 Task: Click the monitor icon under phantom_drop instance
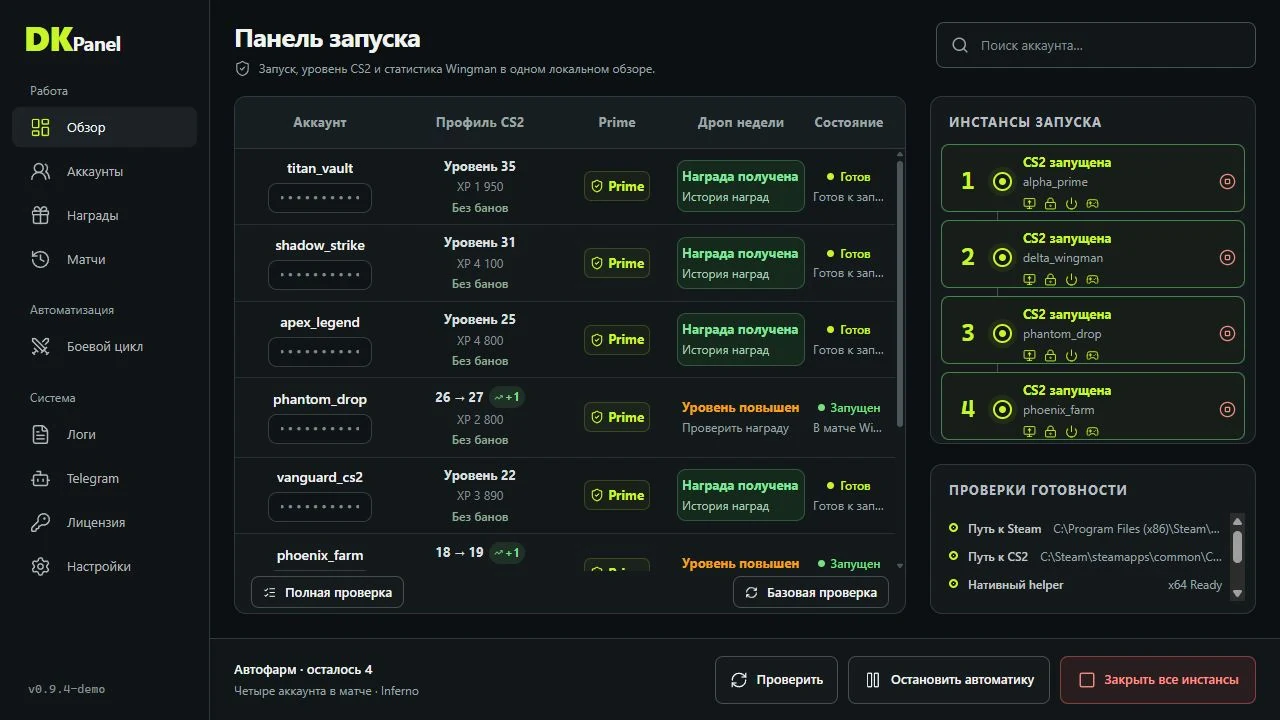click(1029, 355)
